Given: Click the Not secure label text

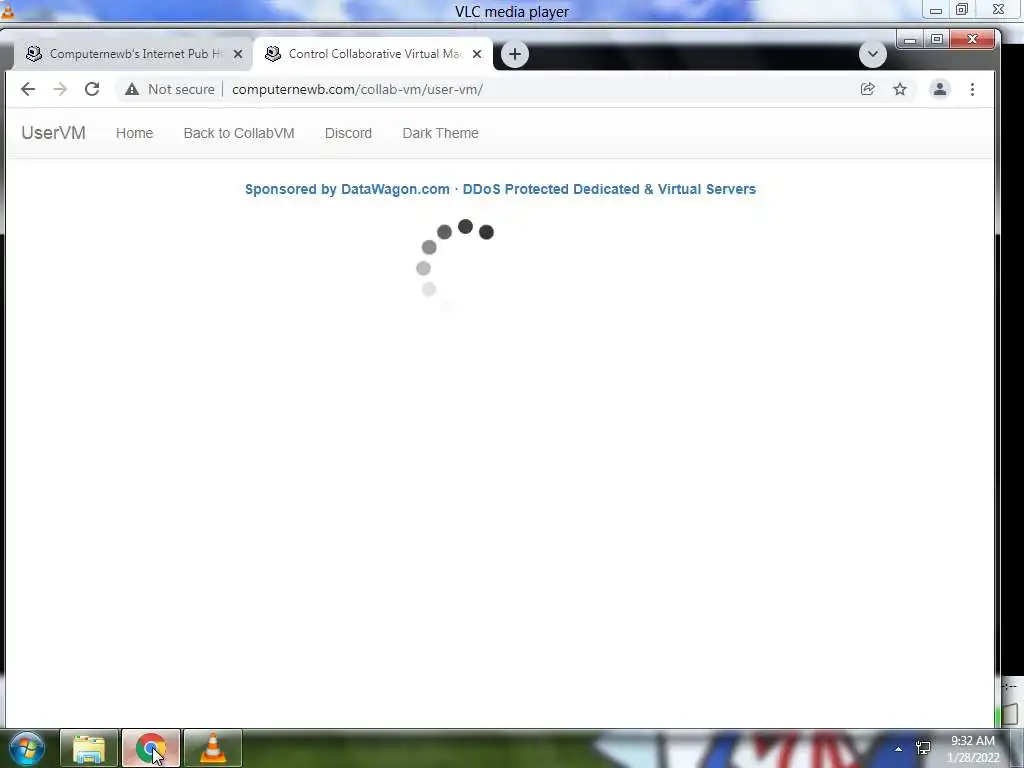Looking at the screenshot, I should point(181,89).
